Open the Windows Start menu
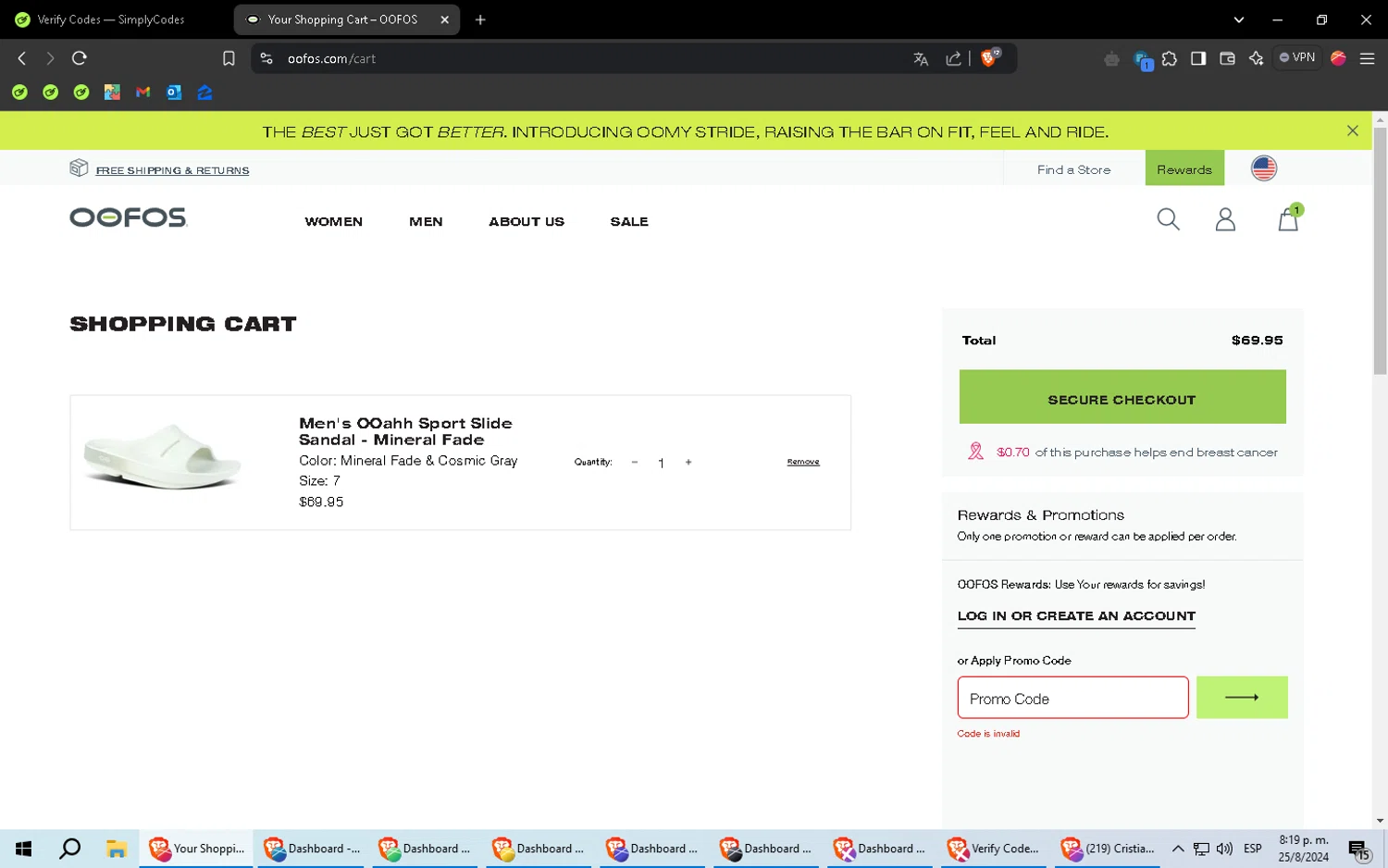The height and width of the screenshot is (868, 1388). pos(24,849)
